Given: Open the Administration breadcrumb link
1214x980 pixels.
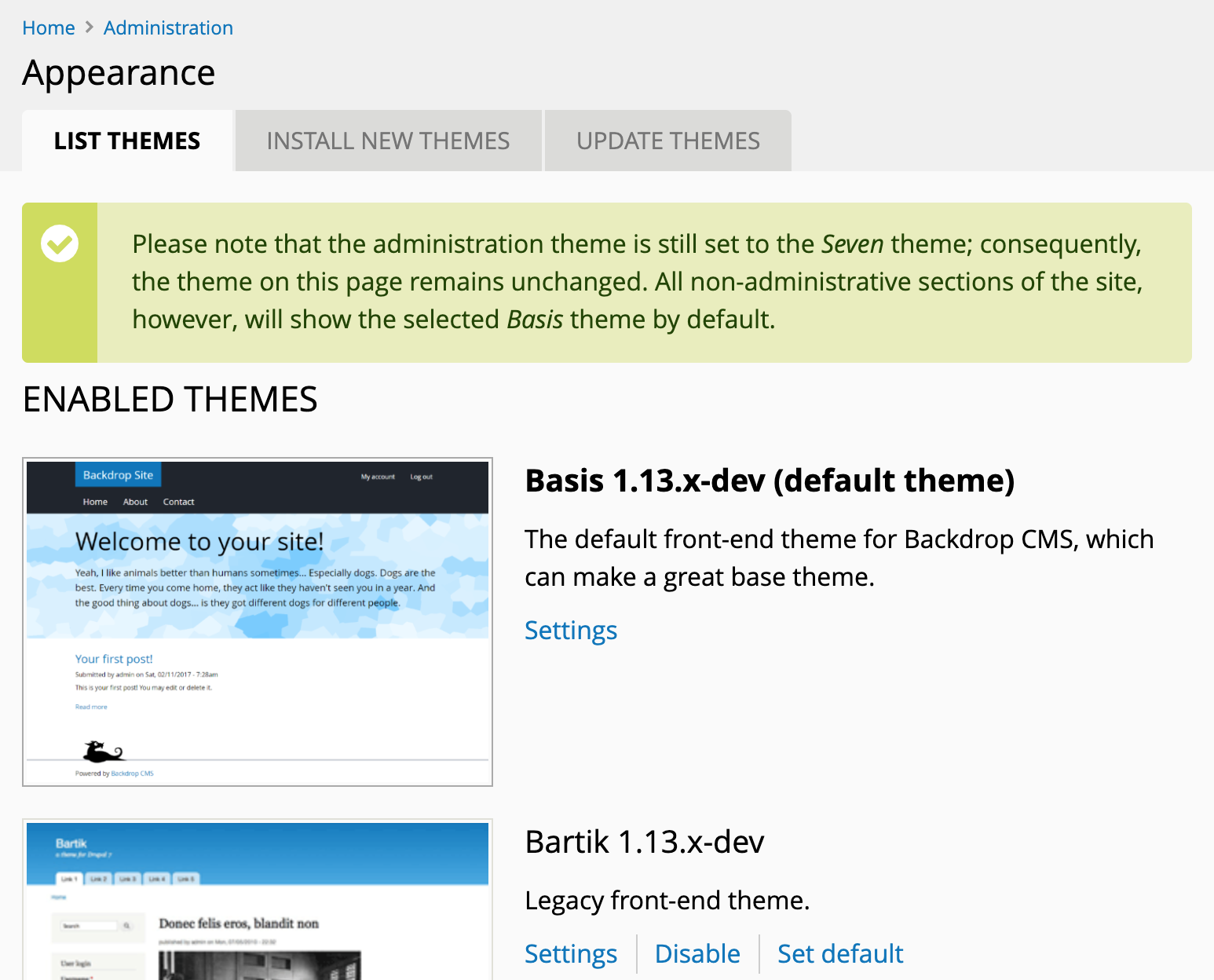Looking at the screenshot, I should (x=168, y=27).
